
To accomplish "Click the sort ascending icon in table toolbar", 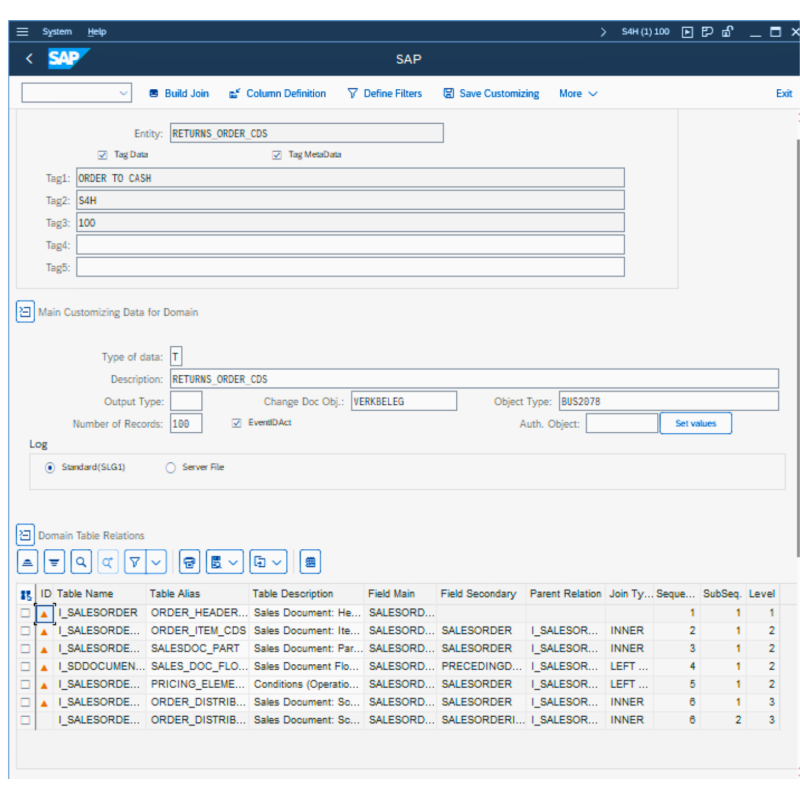I will point(28,562).
